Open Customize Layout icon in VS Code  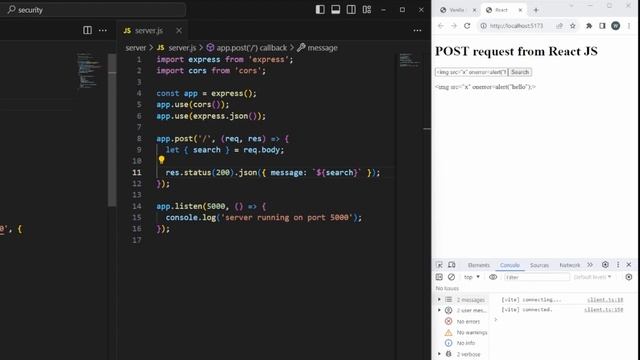point(367,10)
